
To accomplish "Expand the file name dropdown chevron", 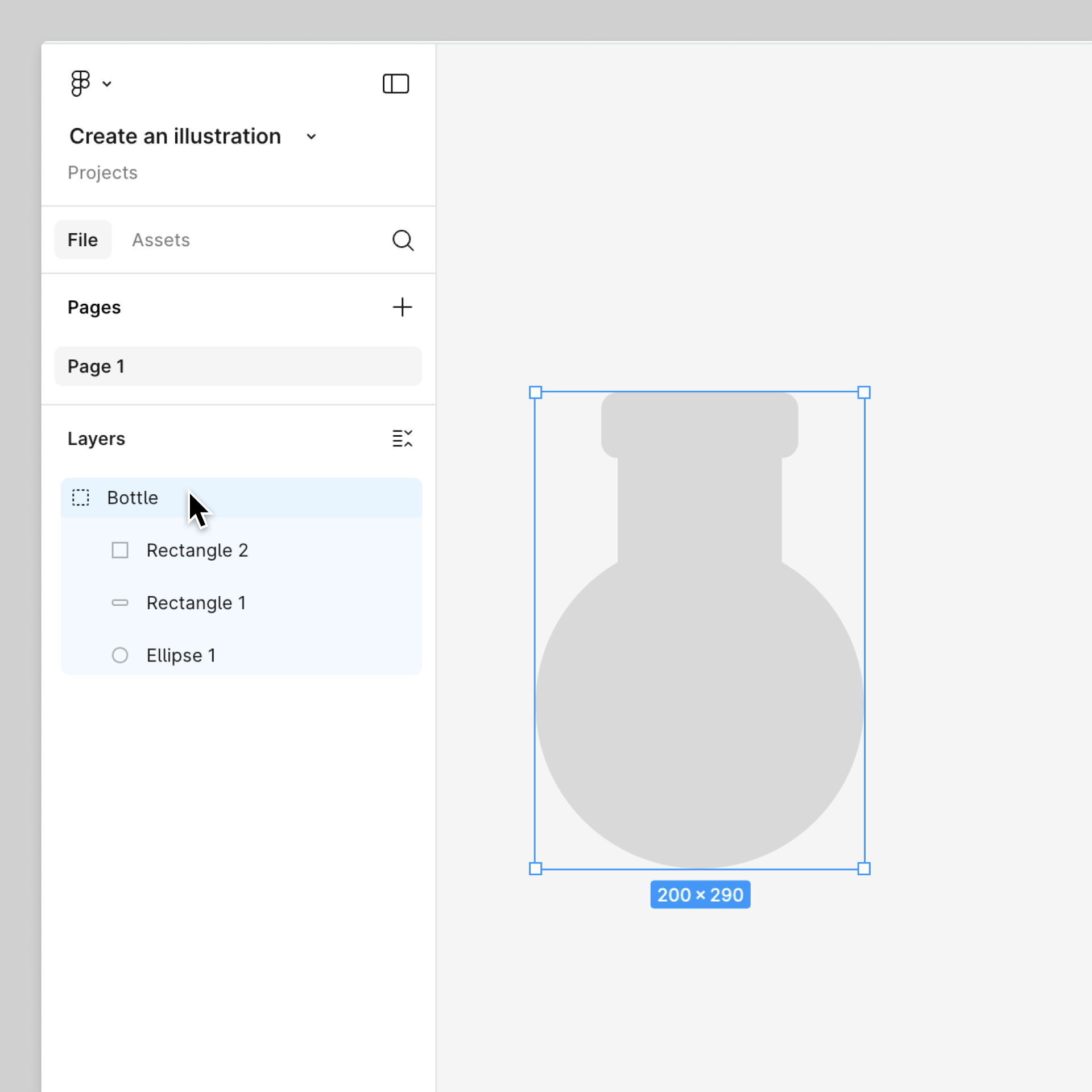I will point(311,136).
